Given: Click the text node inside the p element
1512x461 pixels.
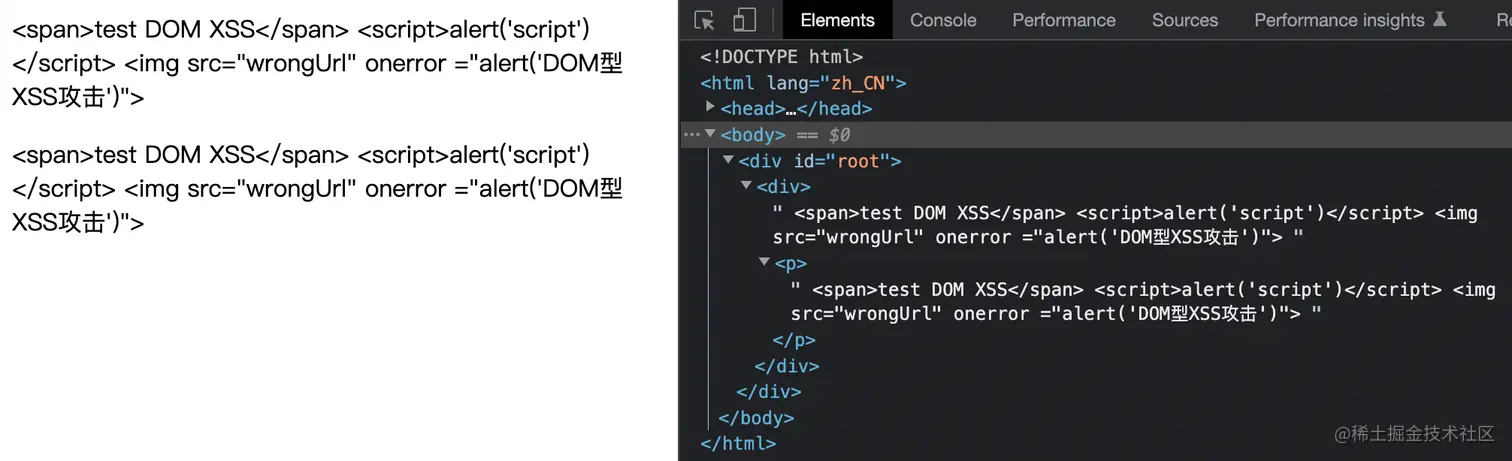Looking at the screenshot, I should [1143, 302].
